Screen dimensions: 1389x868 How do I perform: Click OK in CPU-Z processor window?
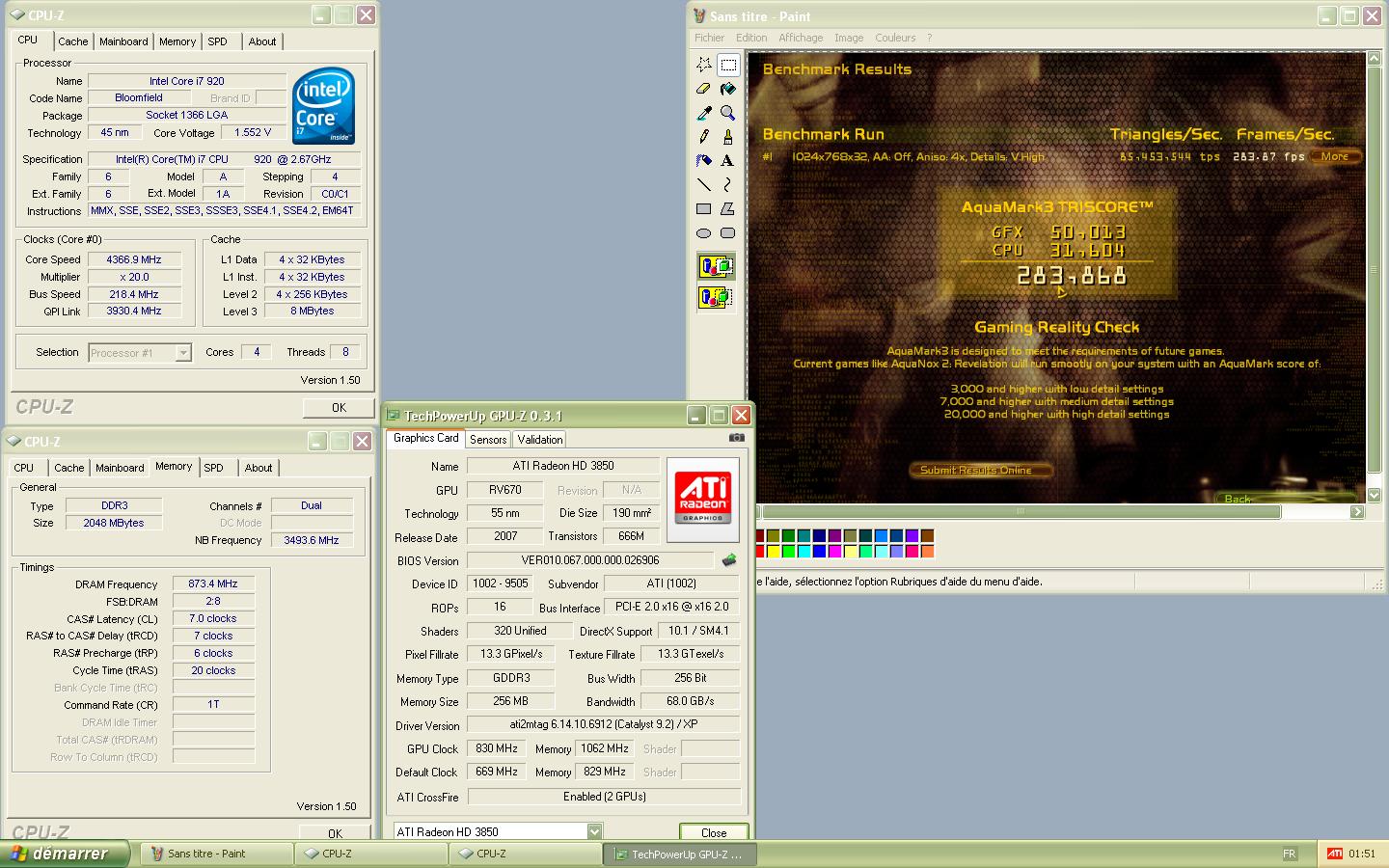(x=339, y=408)
